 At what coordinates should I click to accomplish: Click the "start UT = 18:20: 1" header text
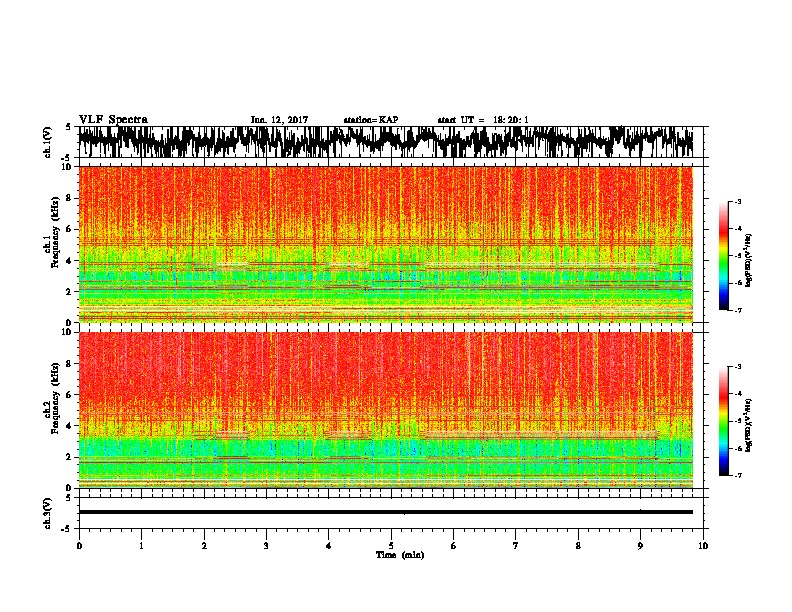coord(483,120)
